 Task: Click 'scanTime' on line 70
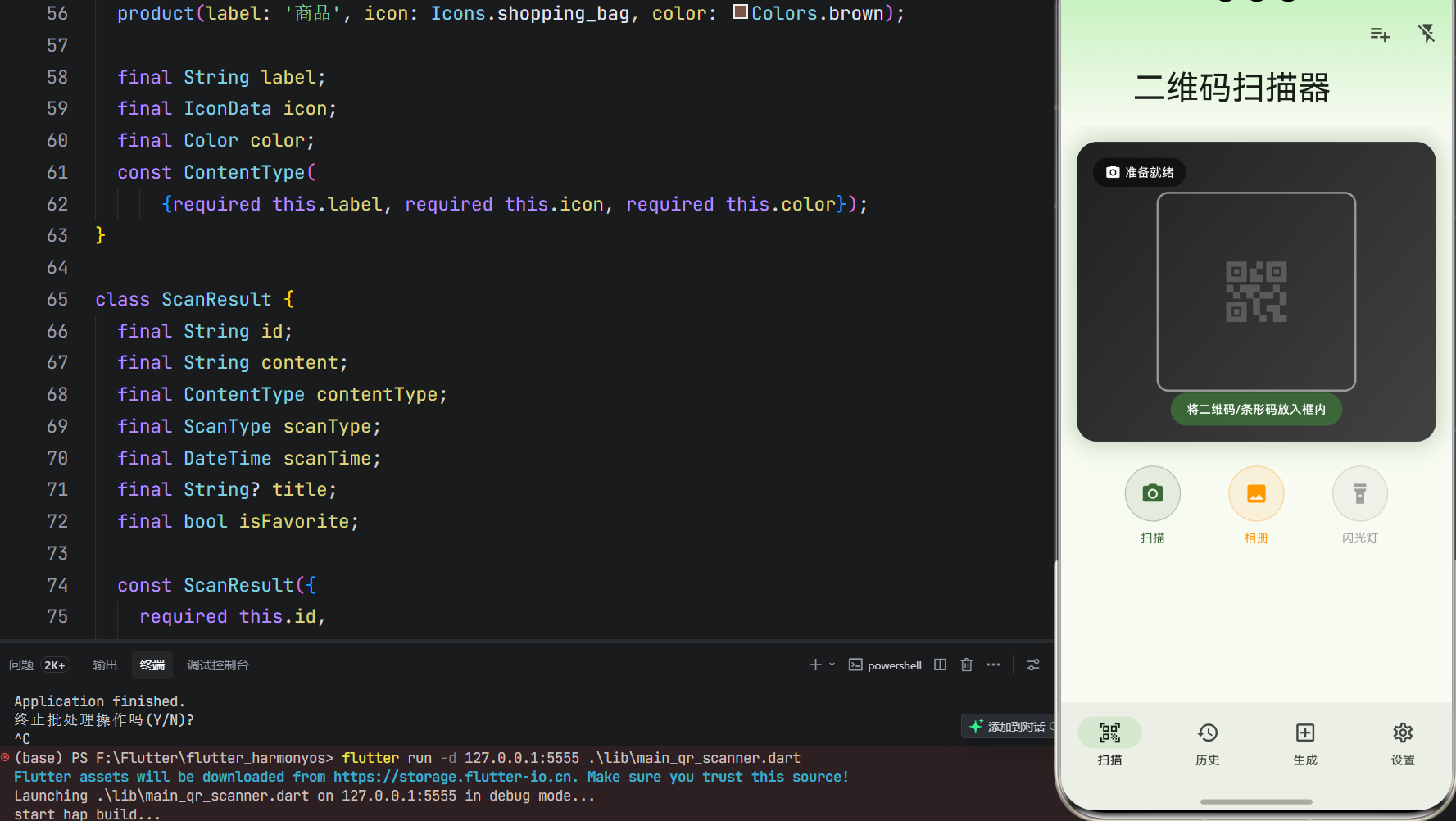point(327,458)
